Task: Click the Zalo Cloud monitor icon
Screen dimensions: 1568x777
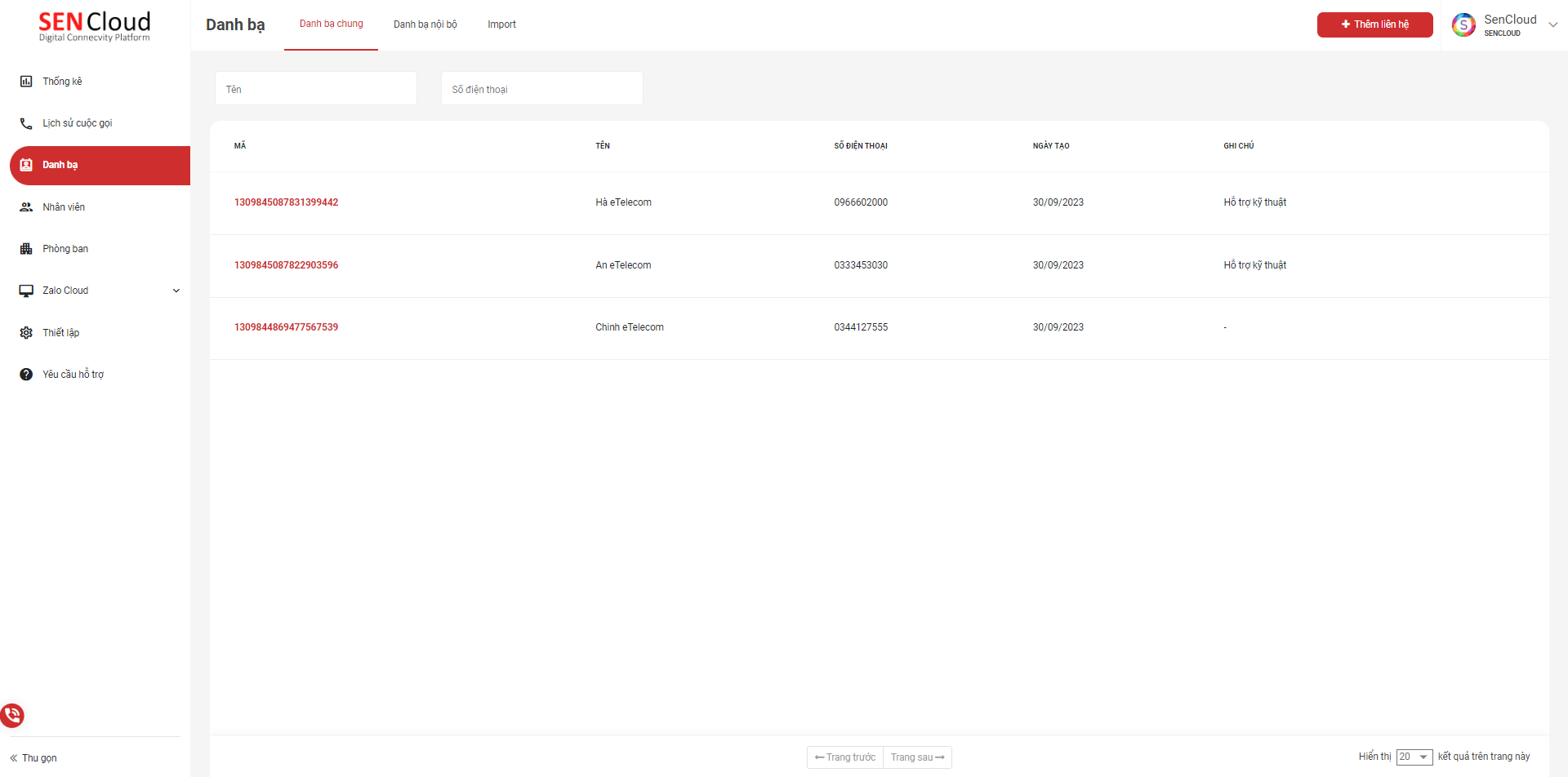Action: coord(26,291)
